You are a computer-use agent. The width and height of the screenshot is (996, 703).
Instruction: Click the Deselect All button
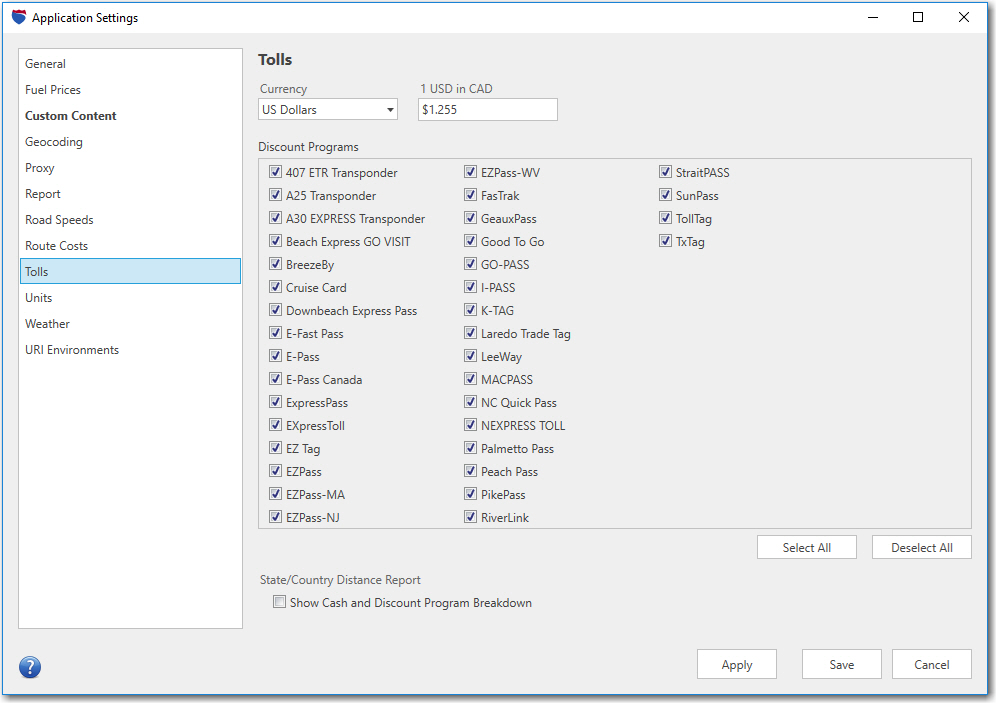click(x=922, y=547)
